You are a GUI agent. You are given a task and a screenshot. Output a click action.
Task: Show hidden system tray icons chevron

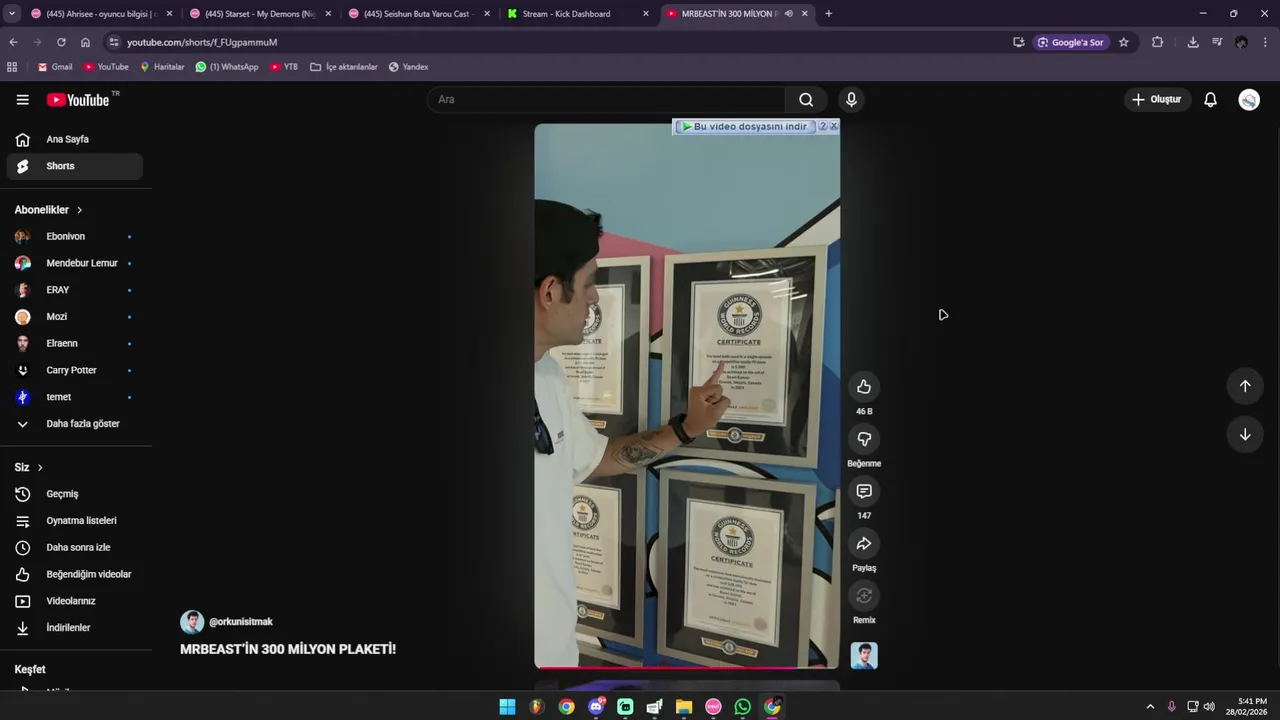[1150, 707]
